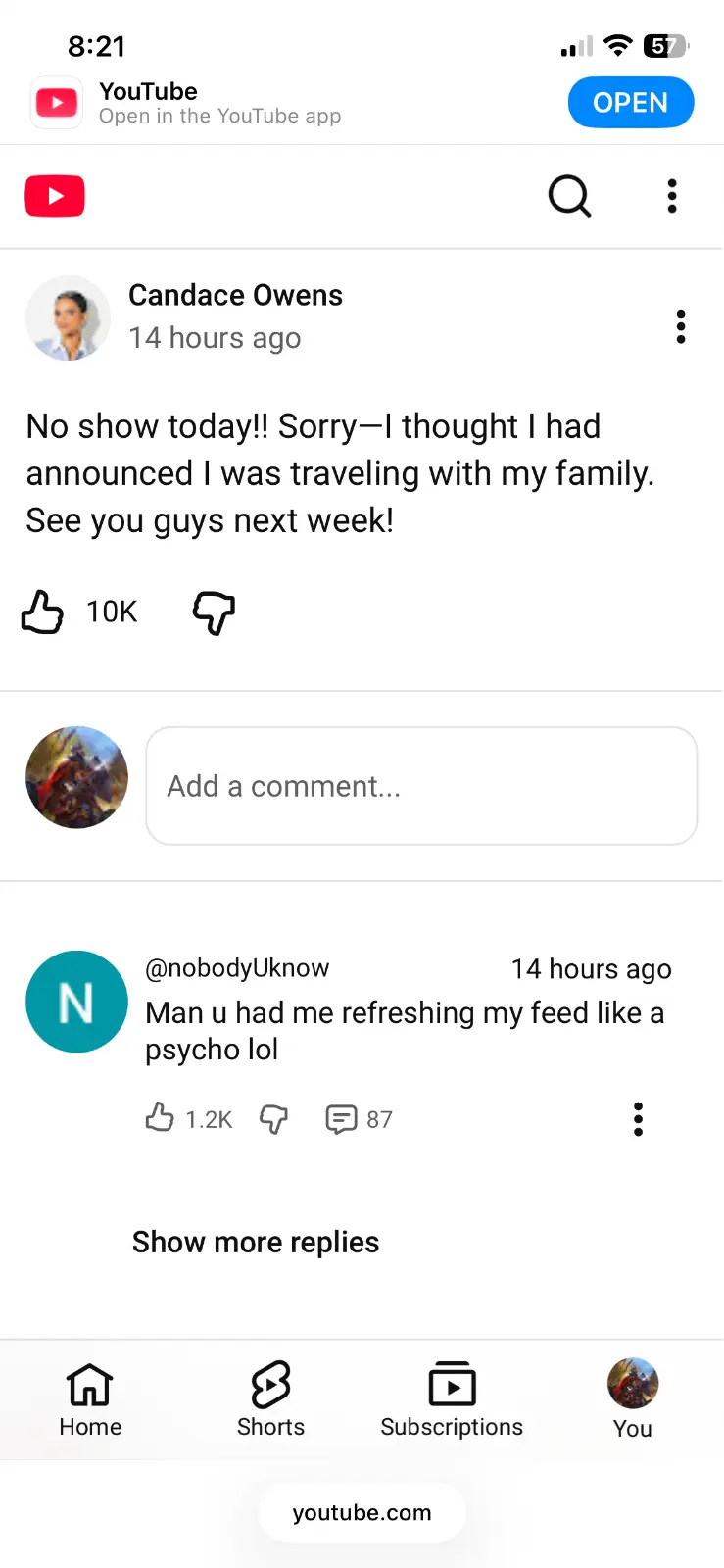The height and width of the screenshot is (1568, 724).
Task: Open Candace Owens post options menu
Action: pyautogui.click(x=681, y=326)
